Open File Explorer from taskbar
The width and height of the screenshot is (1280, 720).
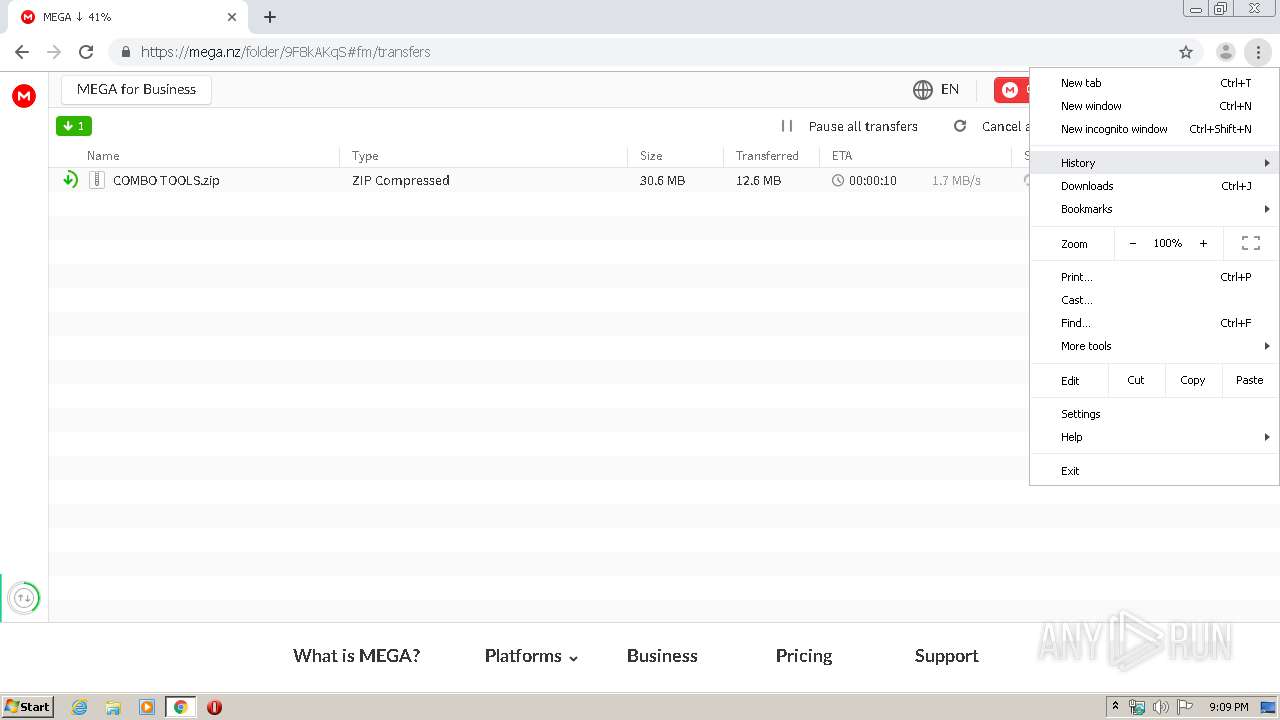(113, 707)
